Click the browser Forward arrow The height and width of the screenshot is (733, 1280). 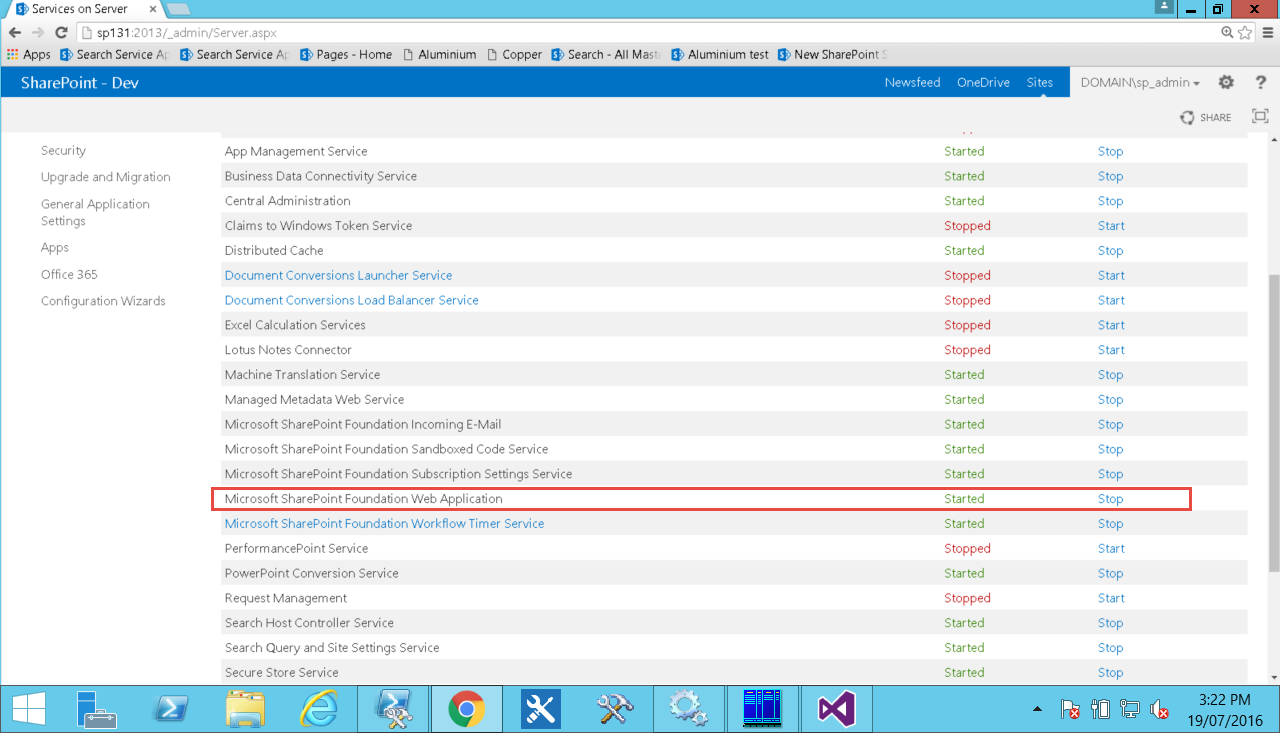tap(38, 32)
